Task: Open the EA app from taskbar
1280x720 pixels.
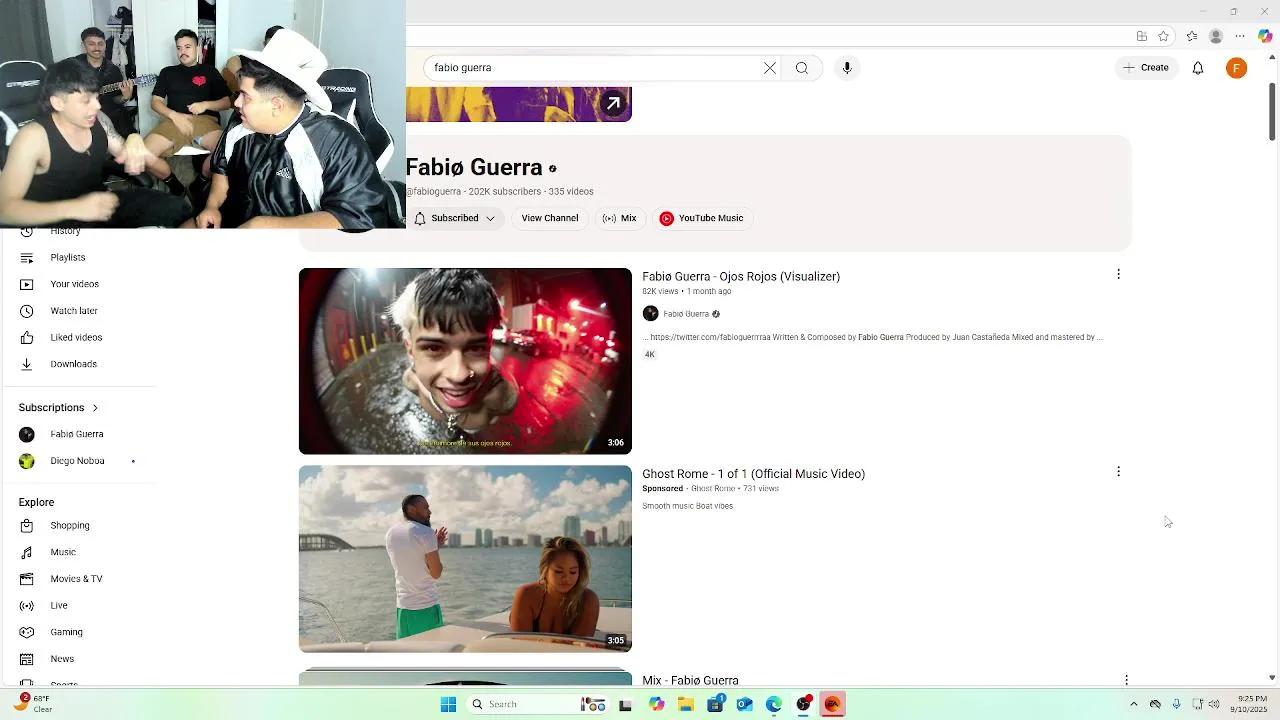Action: [832, 704]
